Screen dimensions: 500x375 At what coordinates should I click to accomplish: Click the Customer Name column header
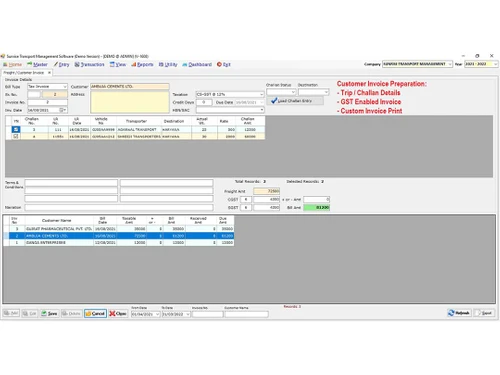pos(57,220)
